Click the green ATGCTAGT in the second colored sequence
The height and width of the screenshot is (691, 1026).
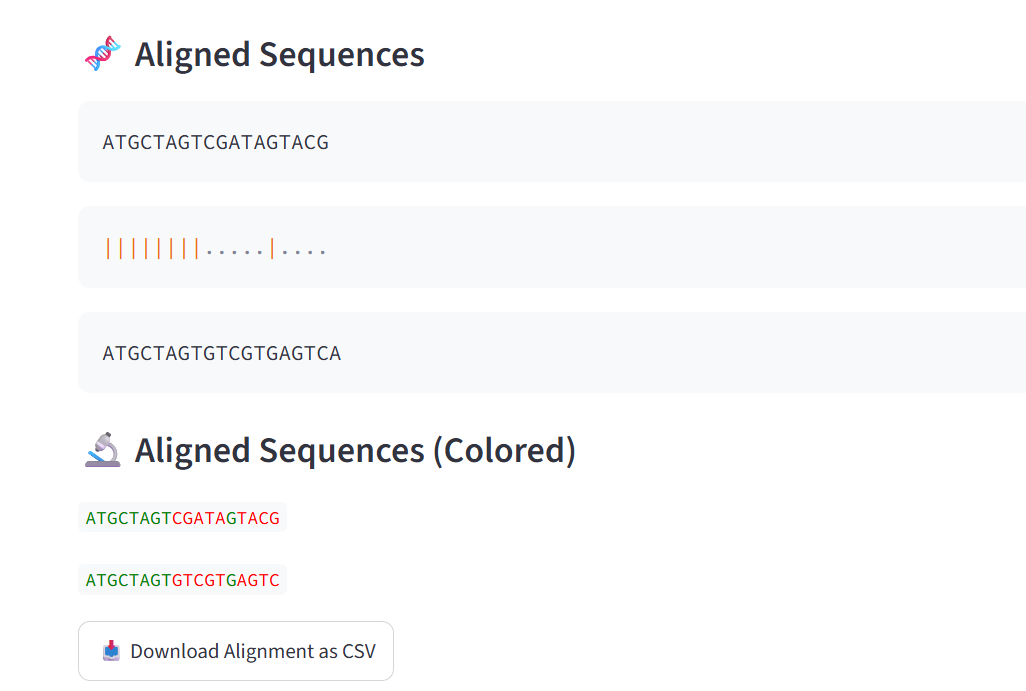point(128,580)
